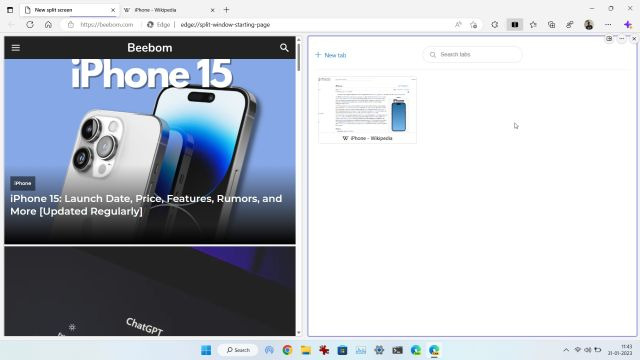This screenshot has width=640, height=360.
Task: Open the Favorites star list icon
Action: click(x=533, y=24)
